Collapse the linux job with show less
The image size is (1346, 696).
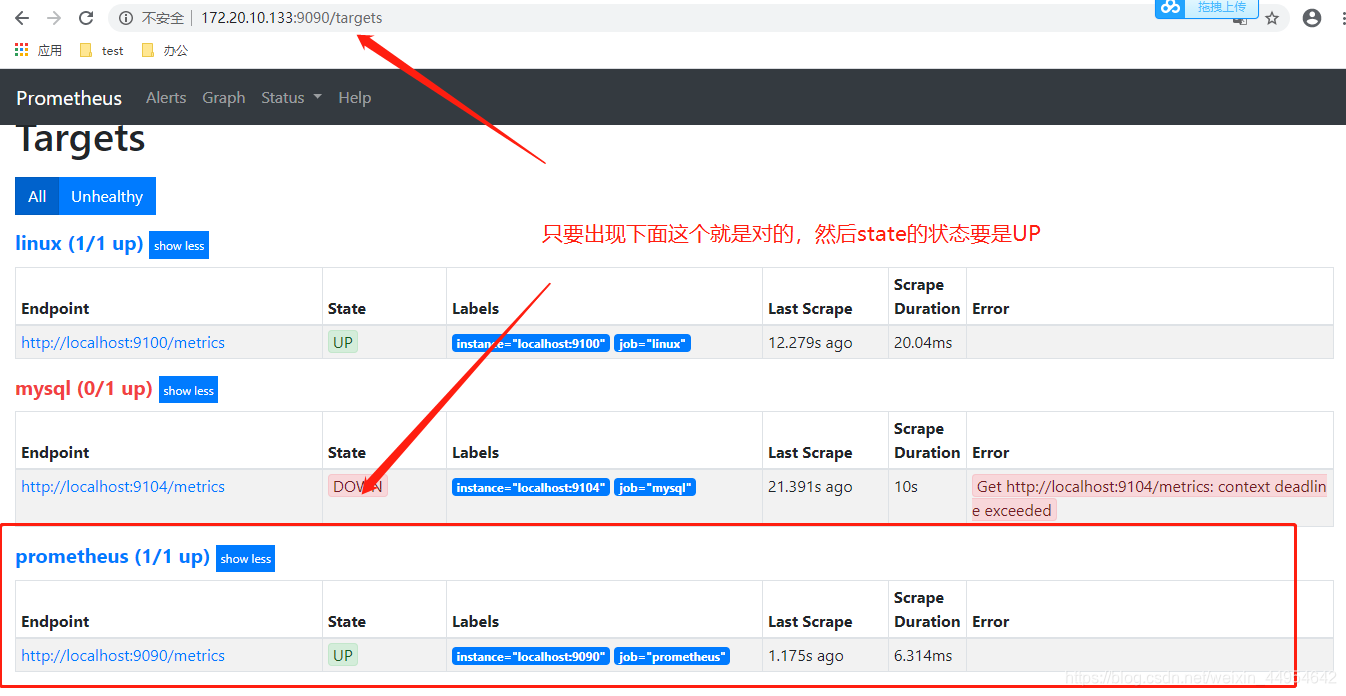click(179, 246)
